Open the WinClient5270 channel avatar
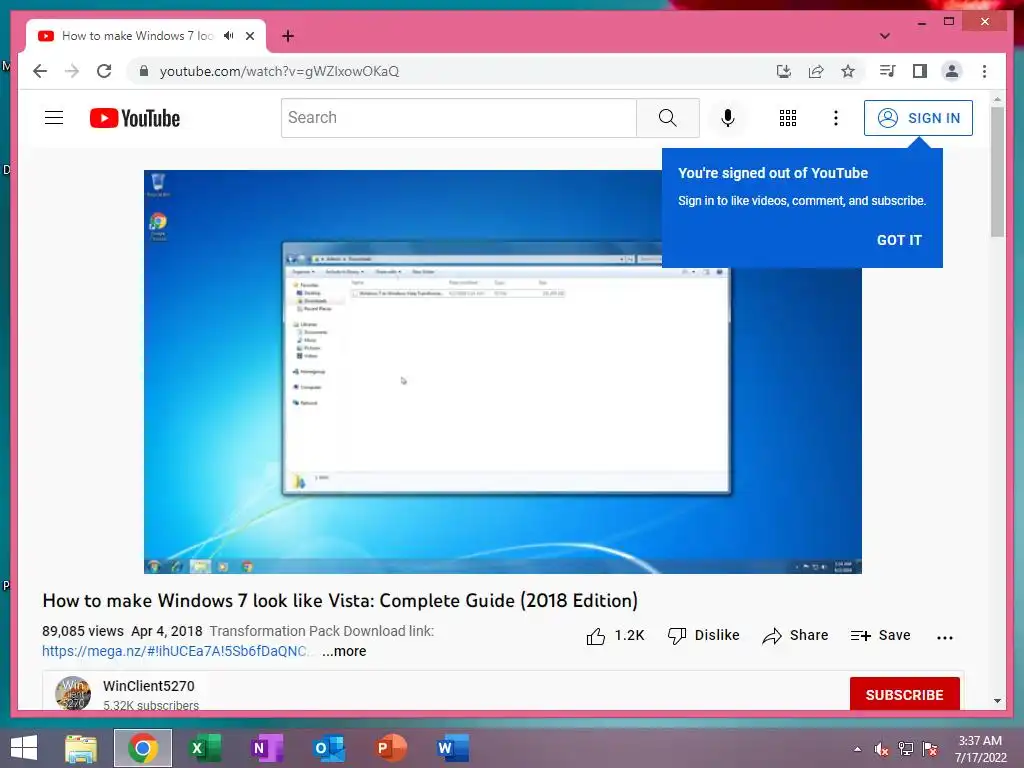This screenshot has height=768, width=1024. [x=72, y=693]
